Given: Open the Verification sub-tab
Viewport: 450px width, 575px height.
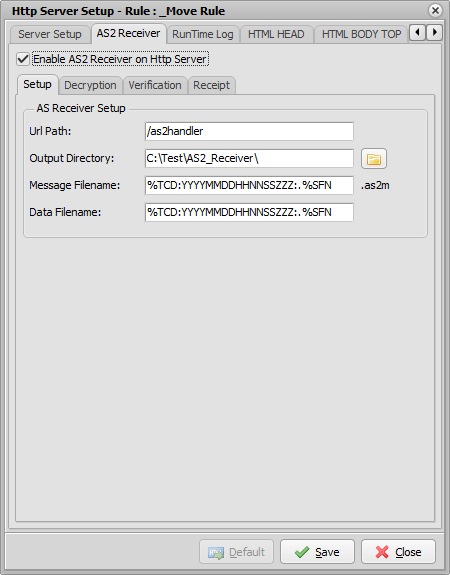Looking at the screenshot, I should (155, 85).
